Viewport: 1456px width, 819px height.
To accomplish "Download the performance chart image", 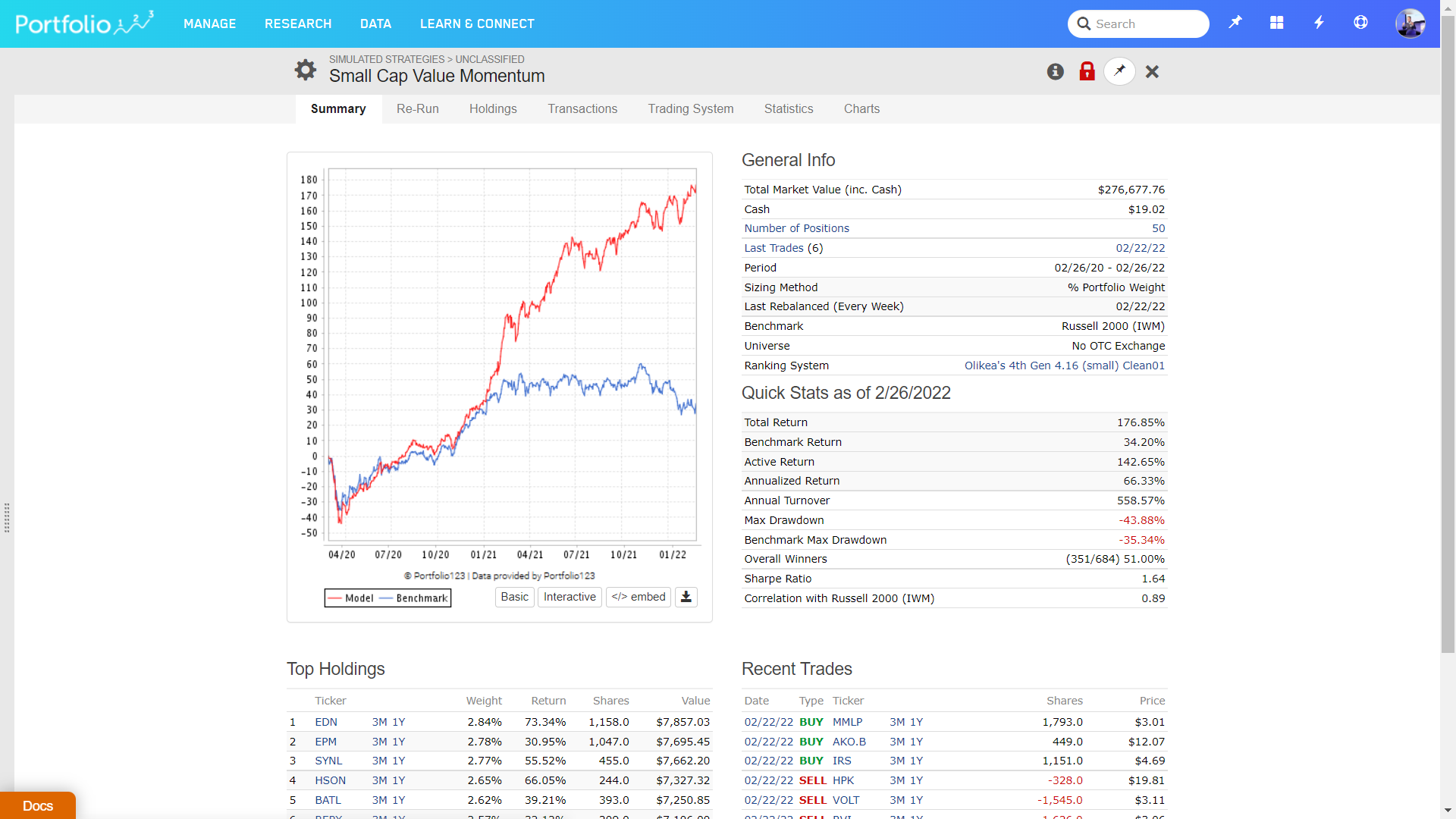I will pos(686,598).
